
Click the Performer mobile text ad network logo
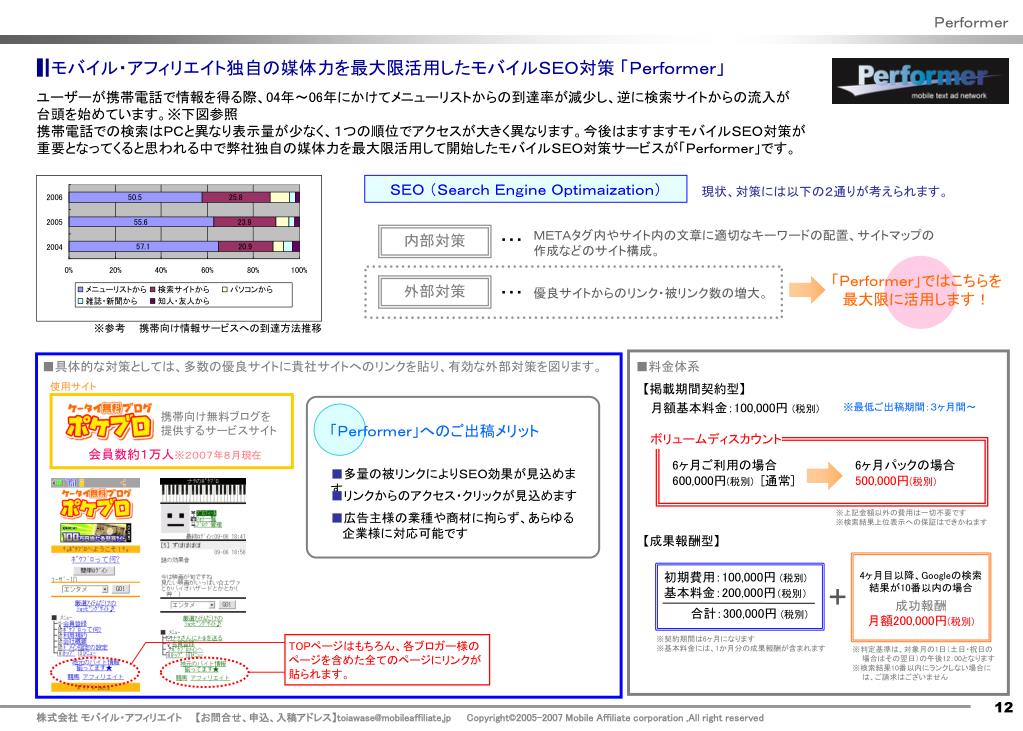point(920,81)
